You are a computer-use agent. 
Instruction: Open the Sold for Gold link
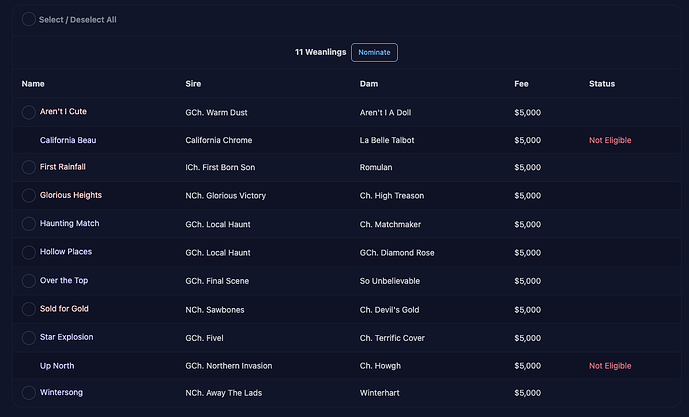(x=64, y=308)
